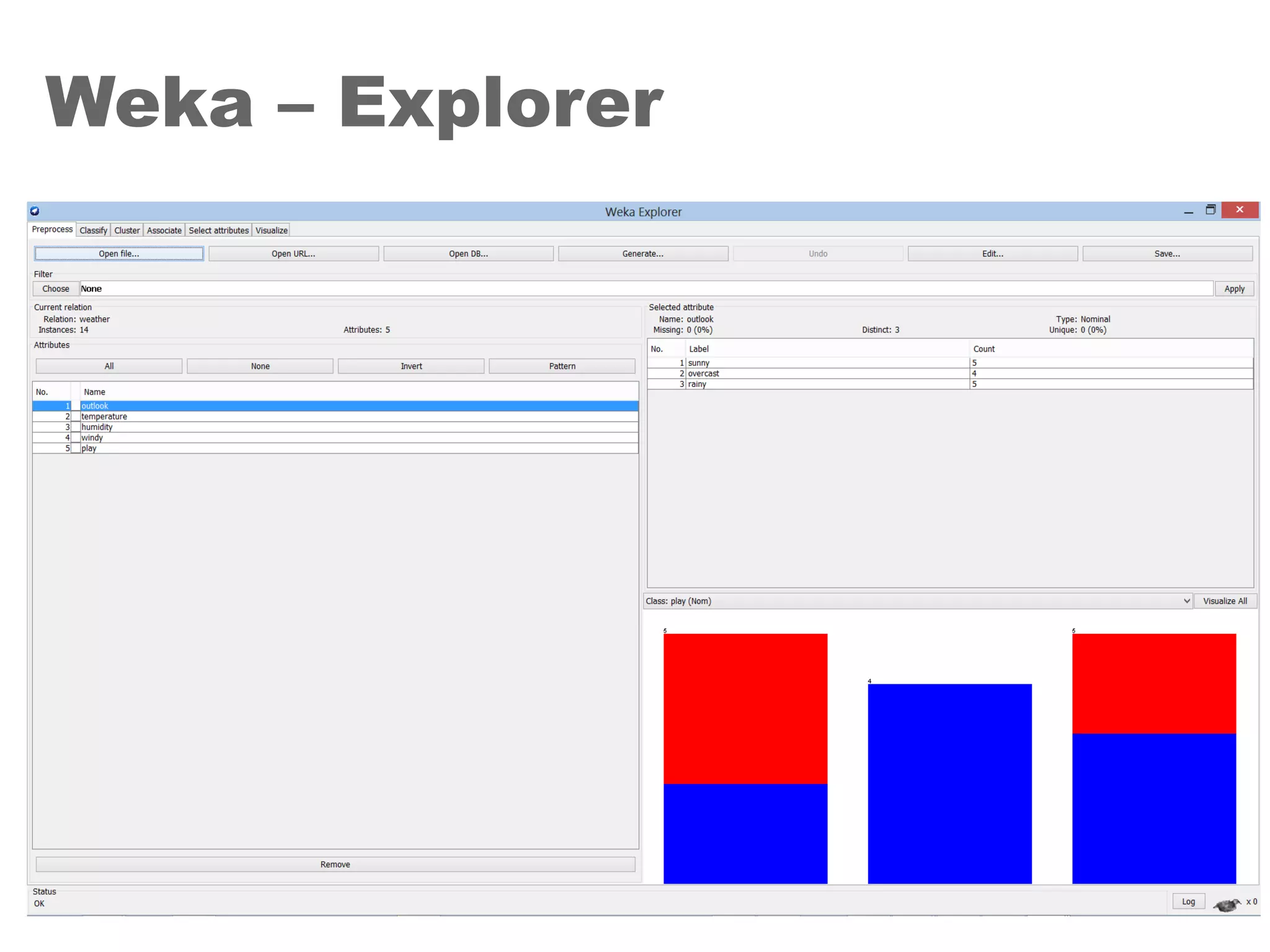Screen dimensions: 1270x952
Task: Toggle checkbox for windy attribute
Action: click(76, 438)
